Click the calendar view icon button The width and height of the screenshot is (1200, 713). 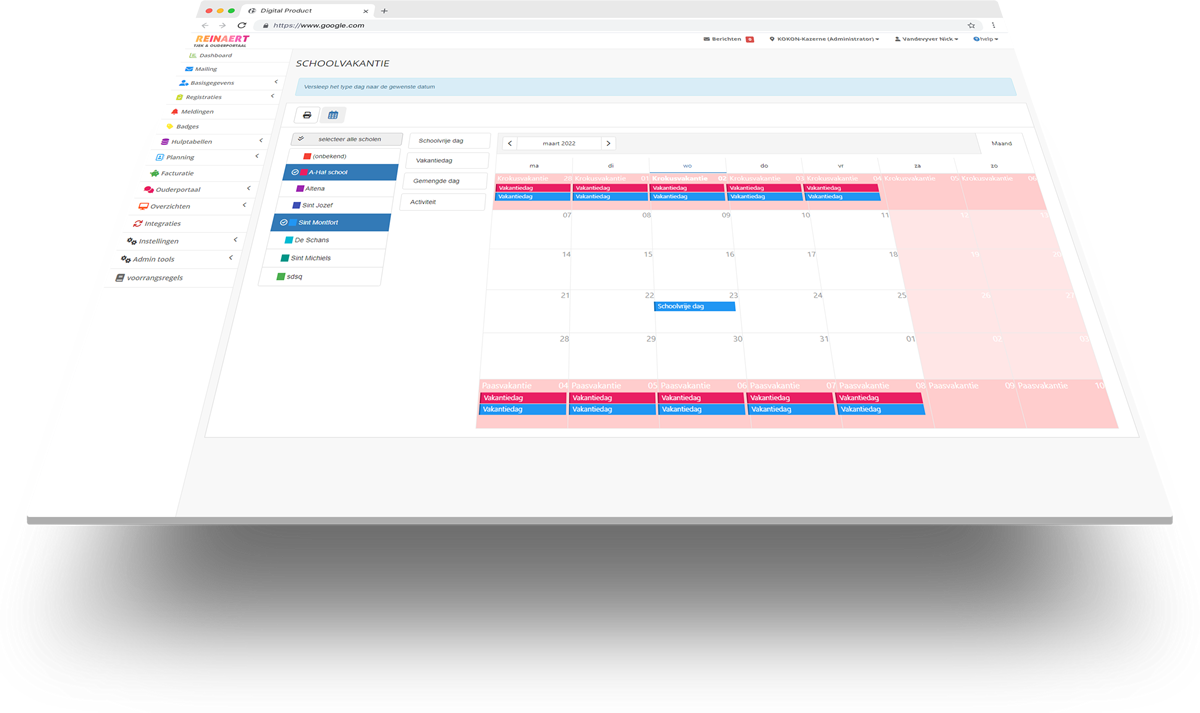tap(333, 115)
